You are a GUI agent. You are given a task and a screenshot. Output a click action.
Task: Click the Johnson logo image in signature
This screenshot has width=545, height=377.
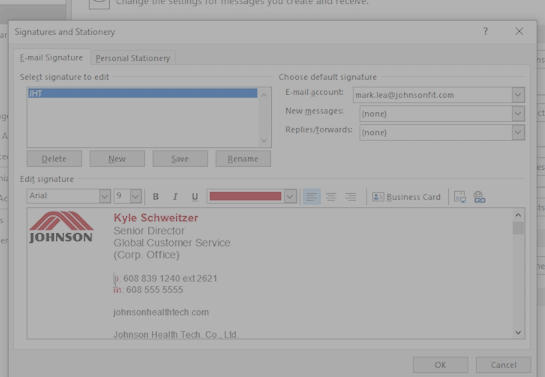(61, 227)
